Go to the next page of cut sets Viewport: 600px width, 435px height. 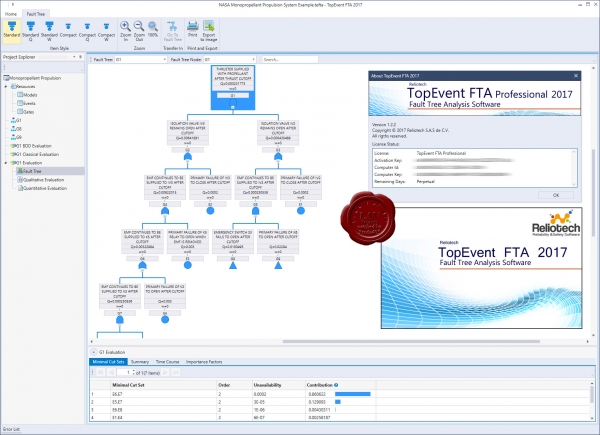tap(165, 372)
